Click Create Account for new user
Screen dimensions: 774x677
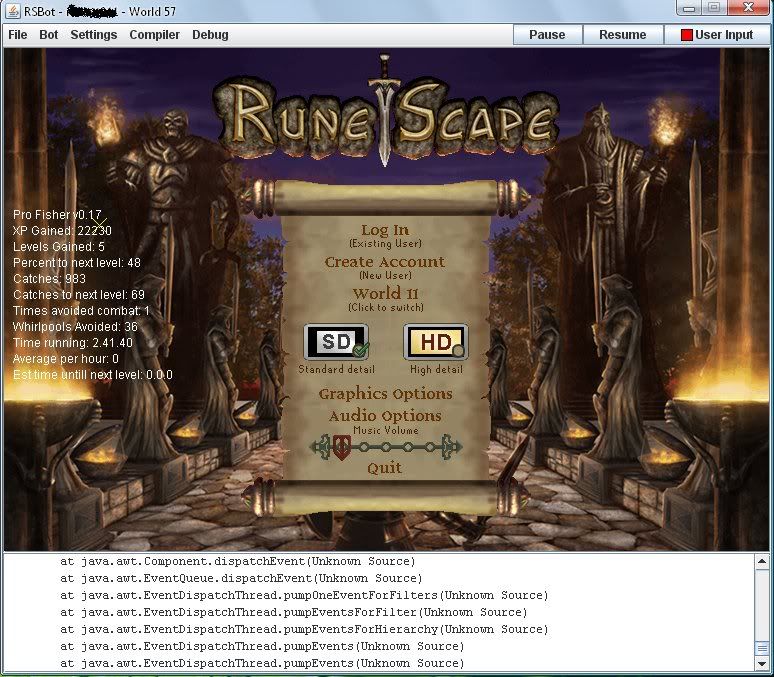point(385,263)
